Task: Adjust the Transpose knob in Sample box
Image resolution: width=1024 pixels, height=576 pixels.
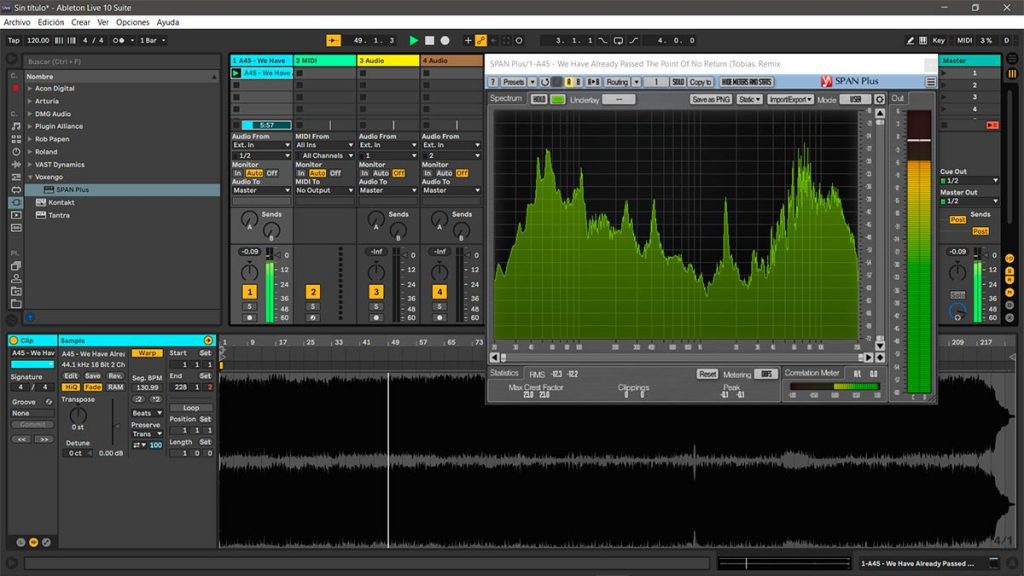Action: tap(78, 415)
